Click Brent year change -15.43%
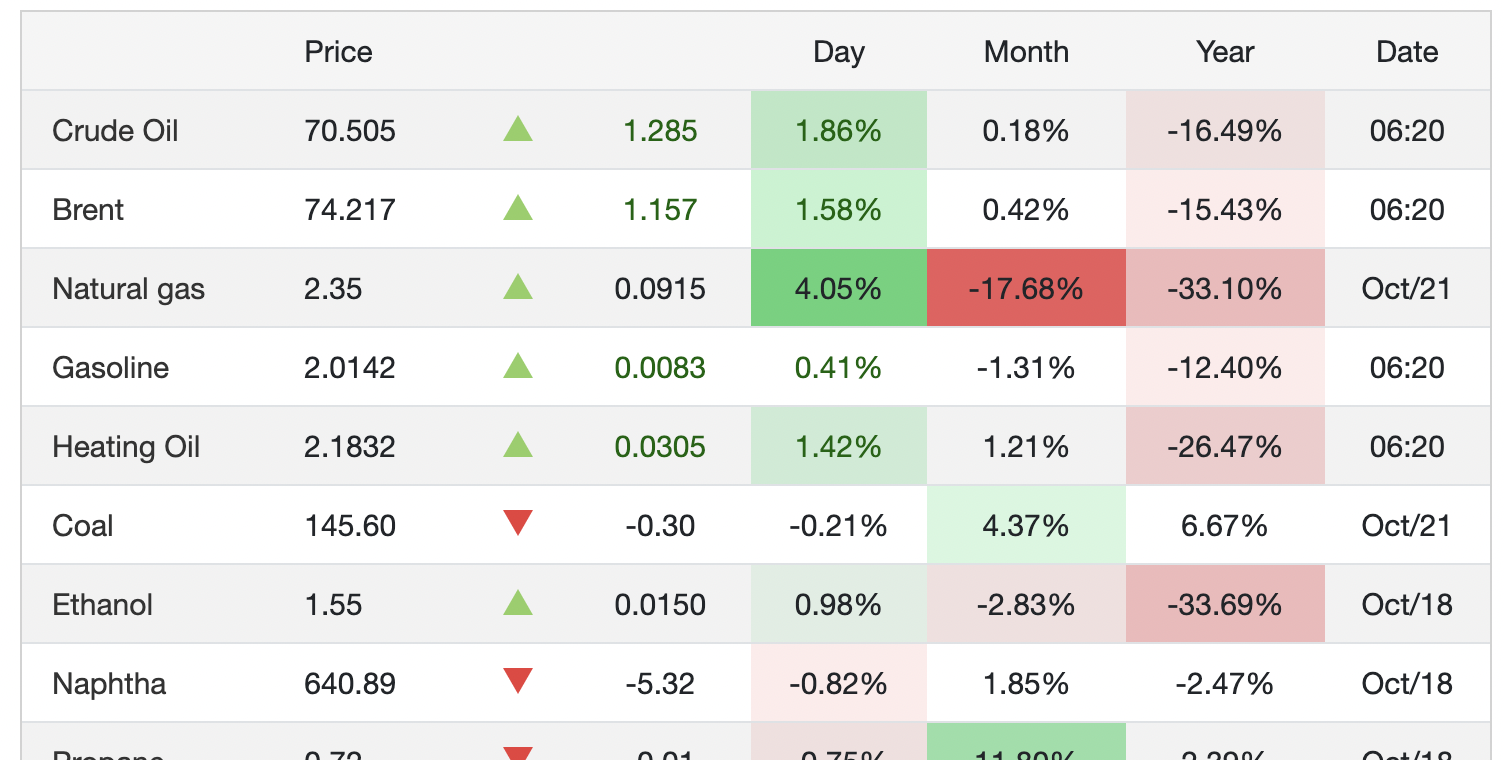Screen dimensions: 1504x760 click(x=1225, y=210)
